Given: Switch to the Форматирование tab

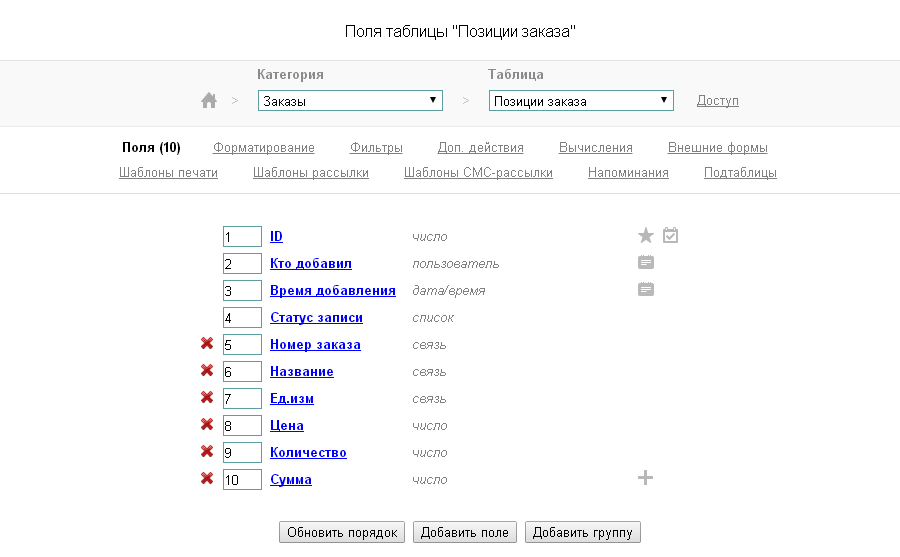Looking at the screenshot, I should click(x=264, y=148).
